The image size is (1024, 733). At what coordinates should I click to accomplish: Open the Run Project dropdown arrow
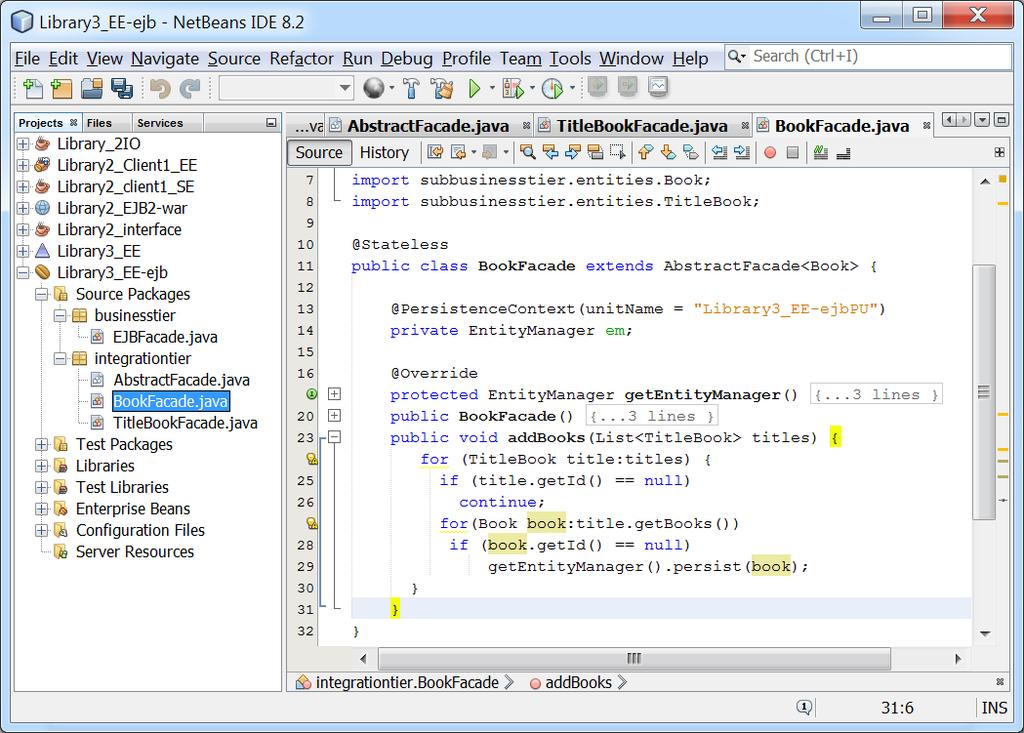492,88
